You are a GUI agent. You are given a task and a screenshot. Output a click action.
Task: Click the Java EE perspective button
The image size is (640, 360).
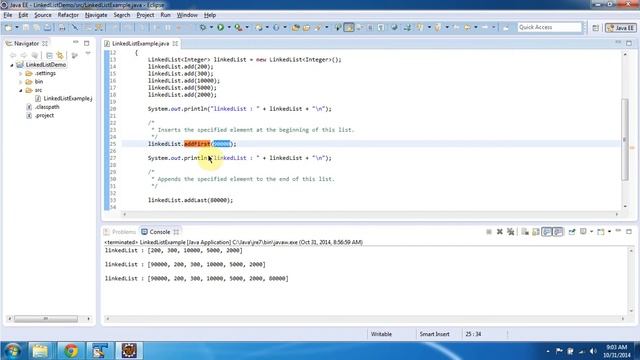(621, 28)
